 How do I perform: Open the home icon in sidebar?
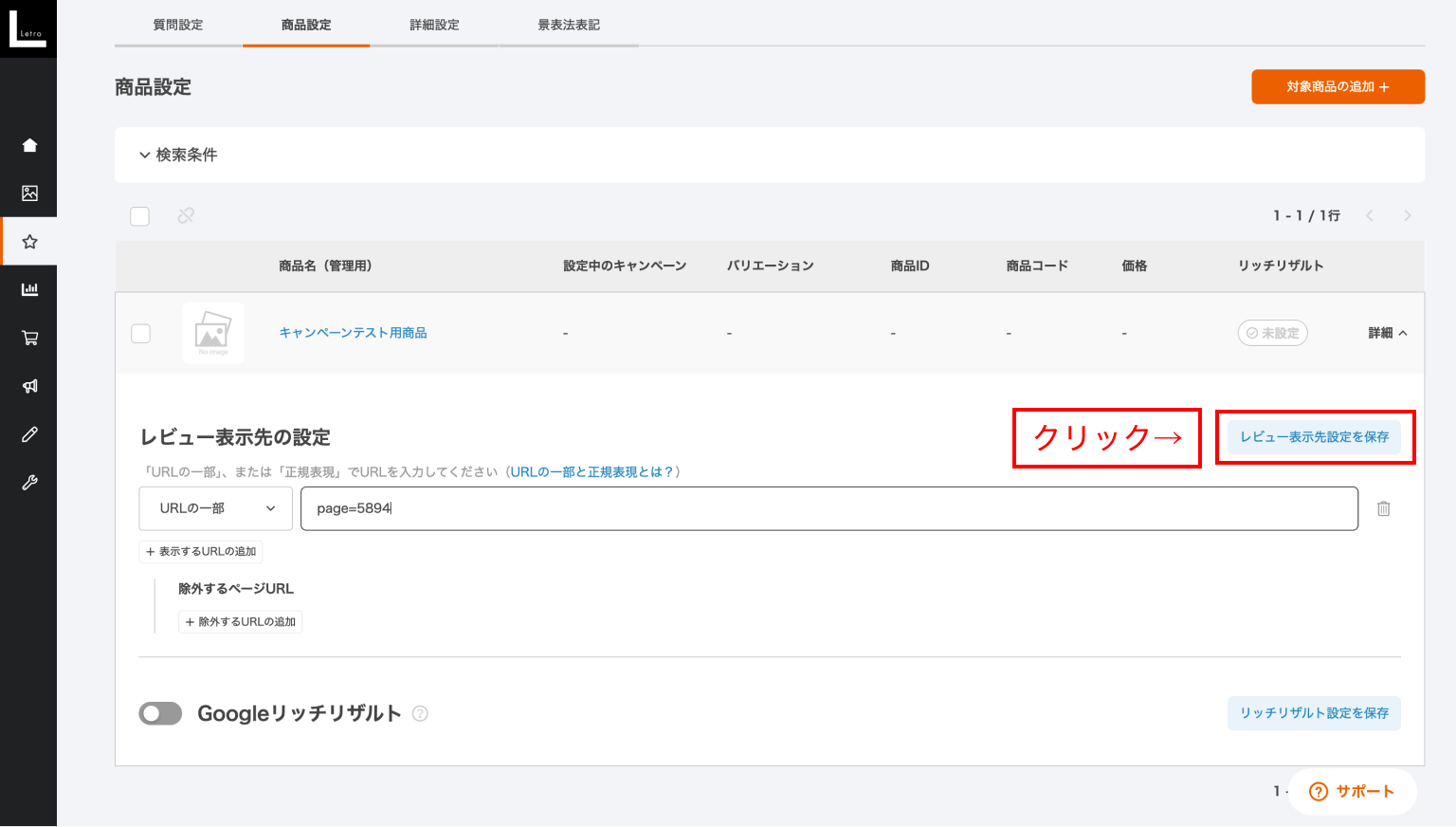(x=29, y=145)
